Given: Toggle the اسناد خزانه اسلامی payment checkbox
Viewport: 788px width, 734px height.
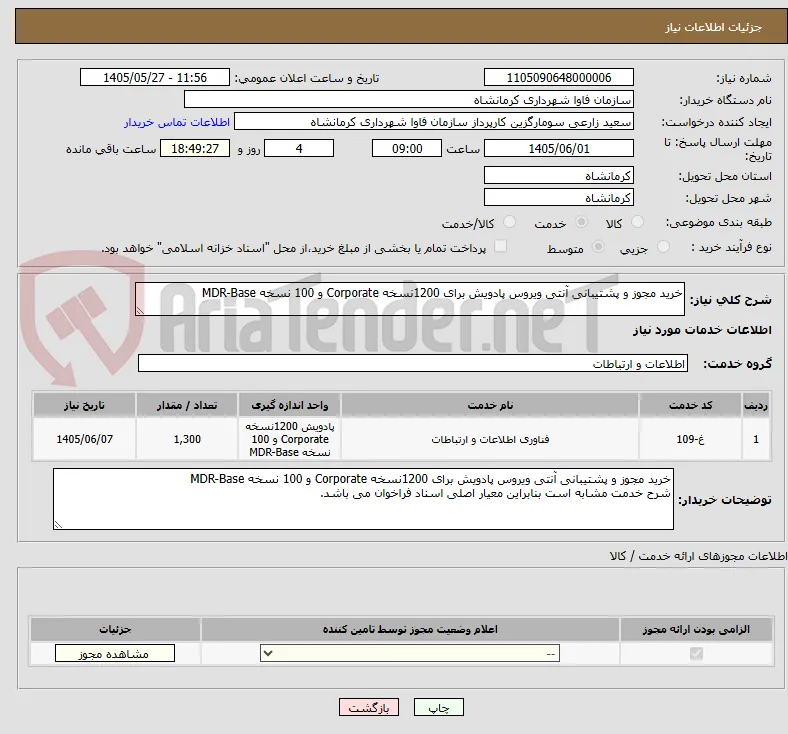Looking at the screenshot, I should [501, 246].
